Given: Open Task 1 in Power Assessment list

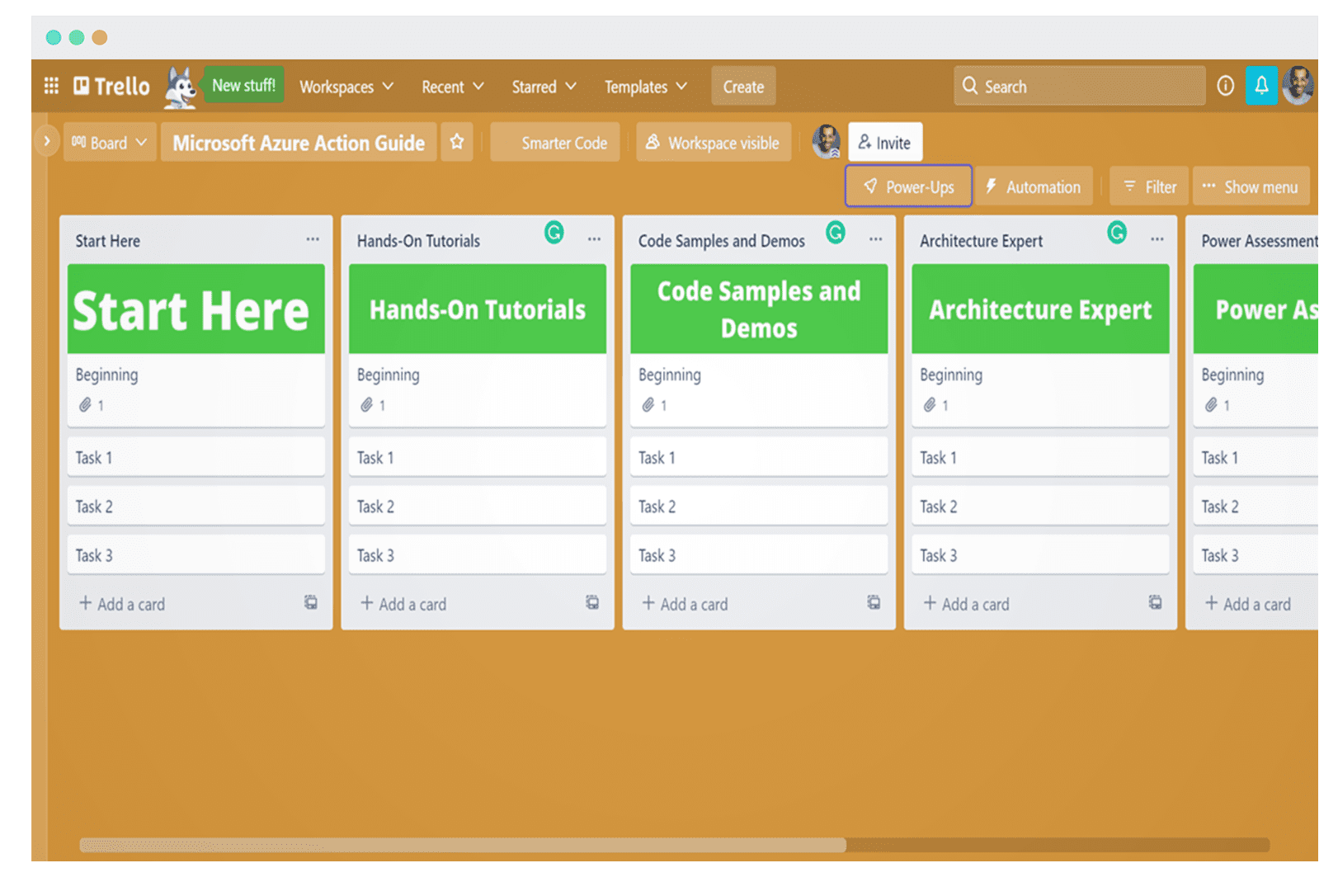Looking at the screenshot, I should (x=1256, y=457).
